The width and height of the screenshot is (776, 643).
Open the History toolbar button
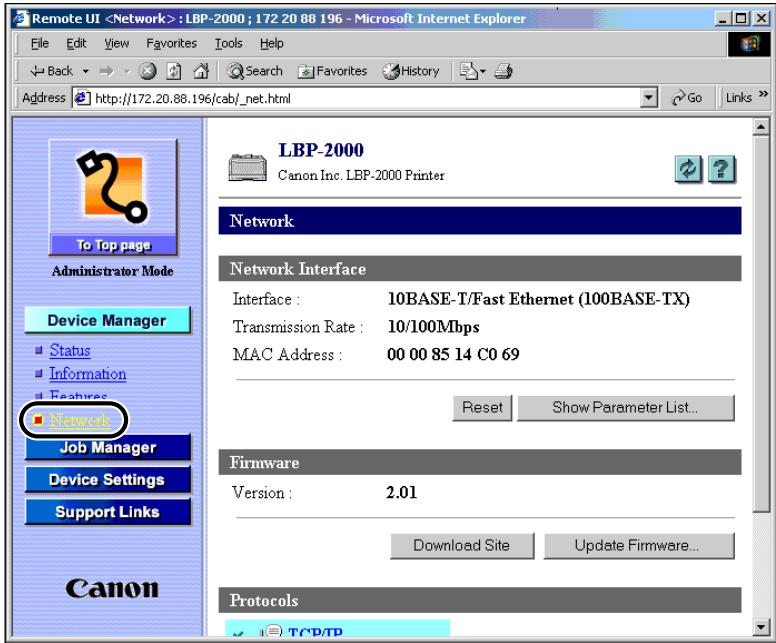point(411,71)
